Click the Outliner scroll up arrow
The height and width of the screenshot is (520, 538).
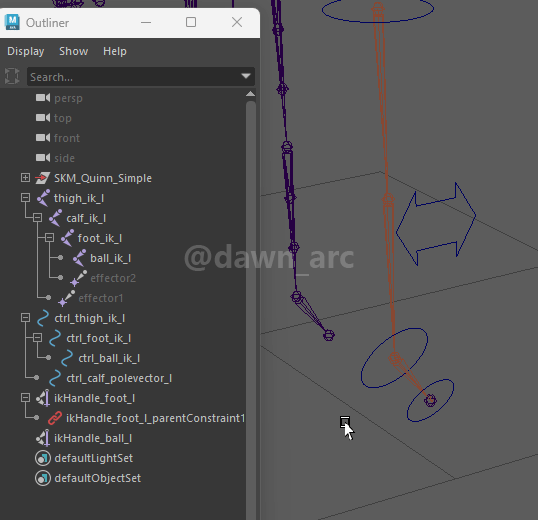tap(250, 94)
